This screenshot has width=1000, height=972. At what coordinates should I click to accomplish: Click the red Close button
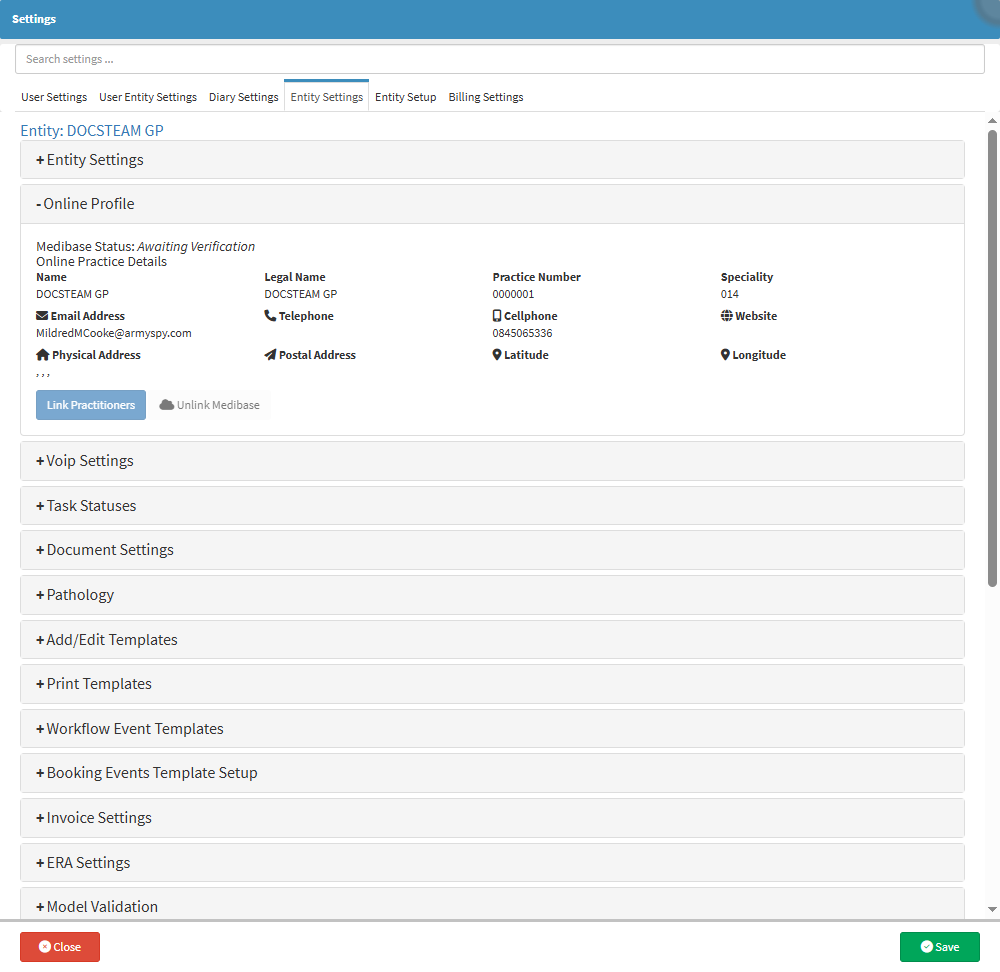(60, 947)
